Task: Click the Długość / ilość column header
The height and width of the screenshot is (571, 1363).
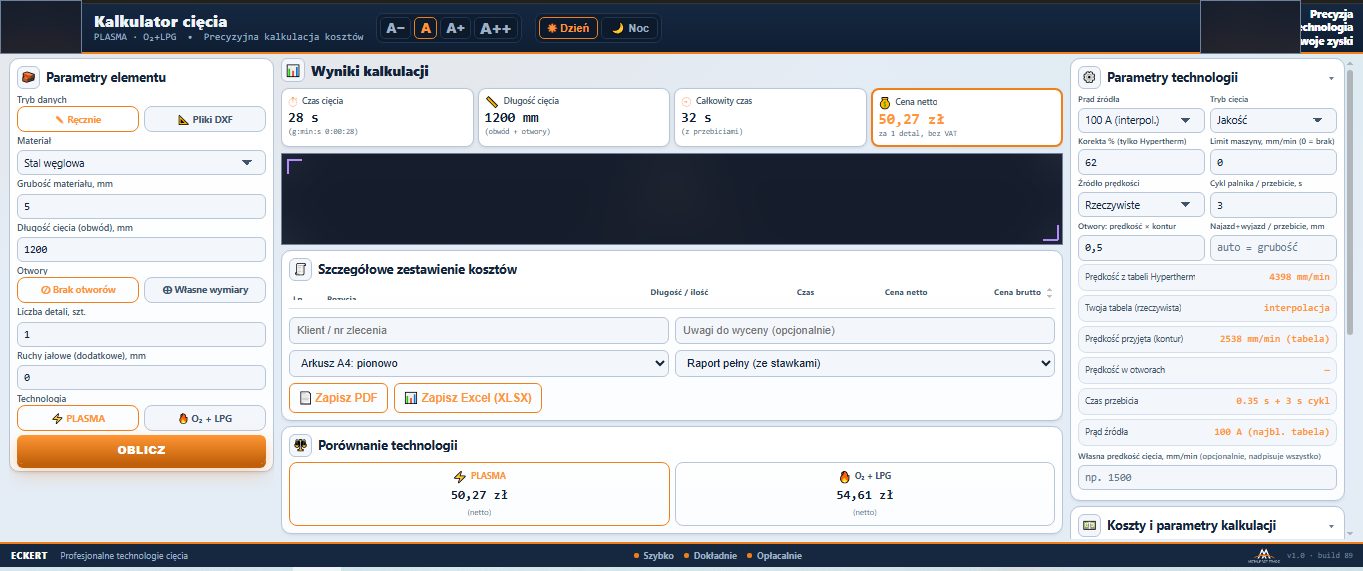Action: pyautogui.click(x=679, y=292)
